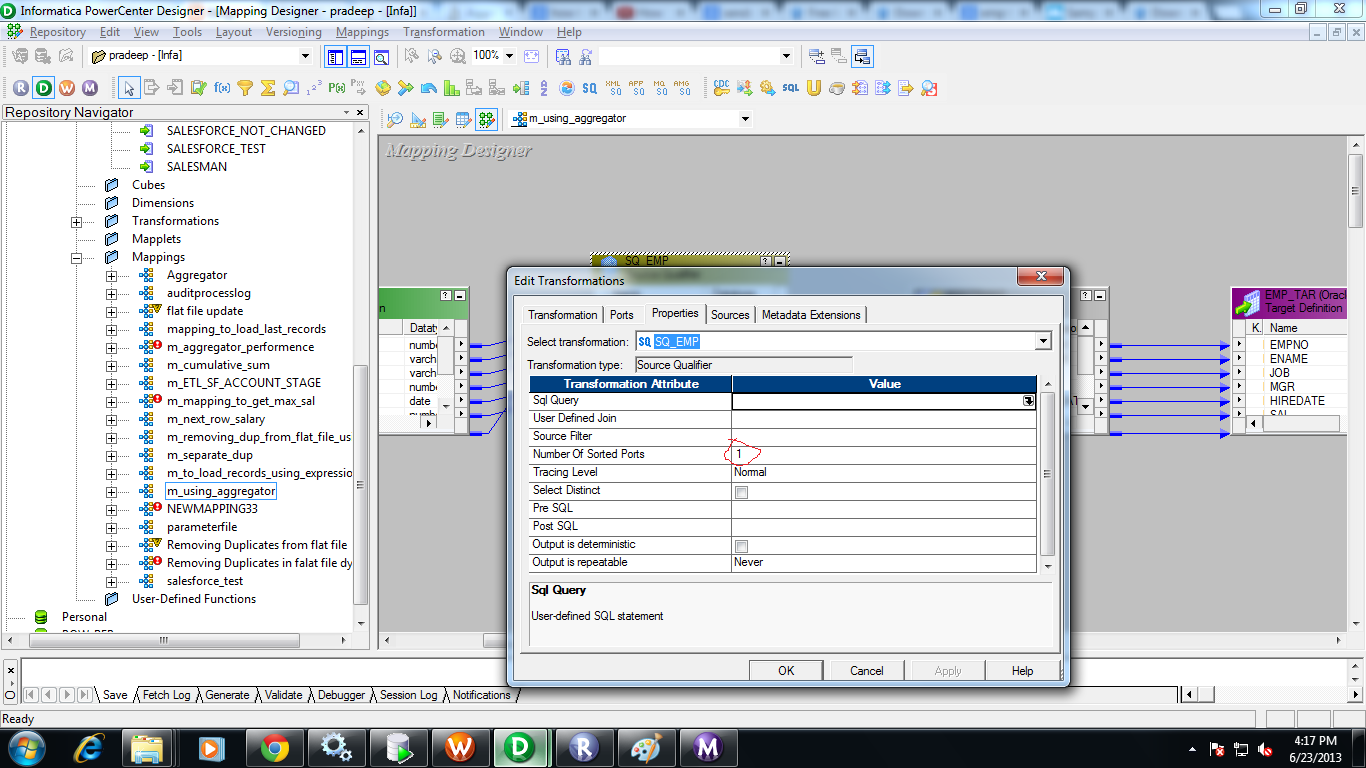Add a Lookup transformation via magnifier icon
Screen dimensions: 1366x768
coord(291,88)
